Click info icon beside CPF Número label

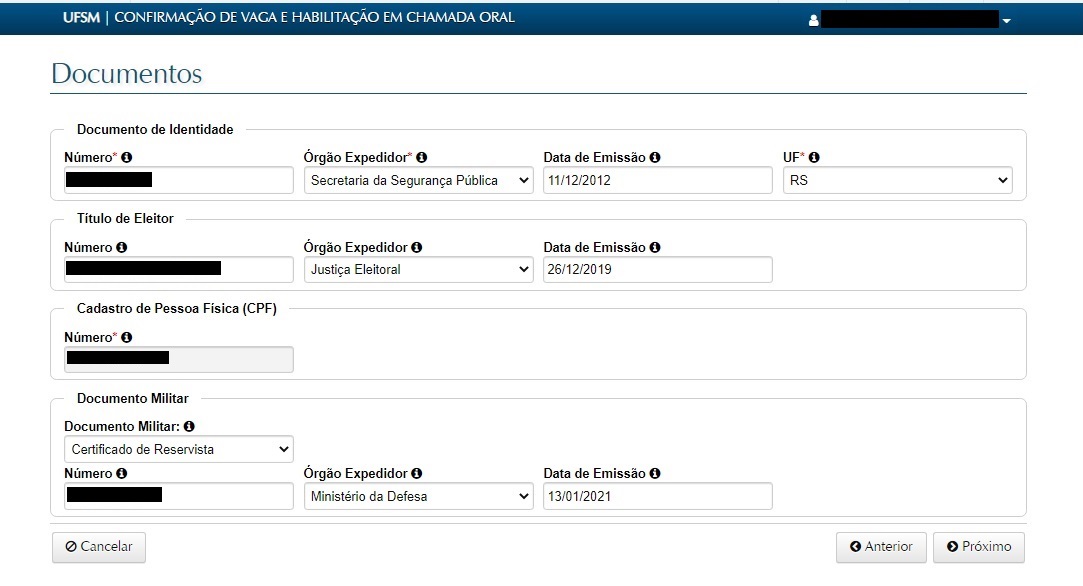coord(127,338)
